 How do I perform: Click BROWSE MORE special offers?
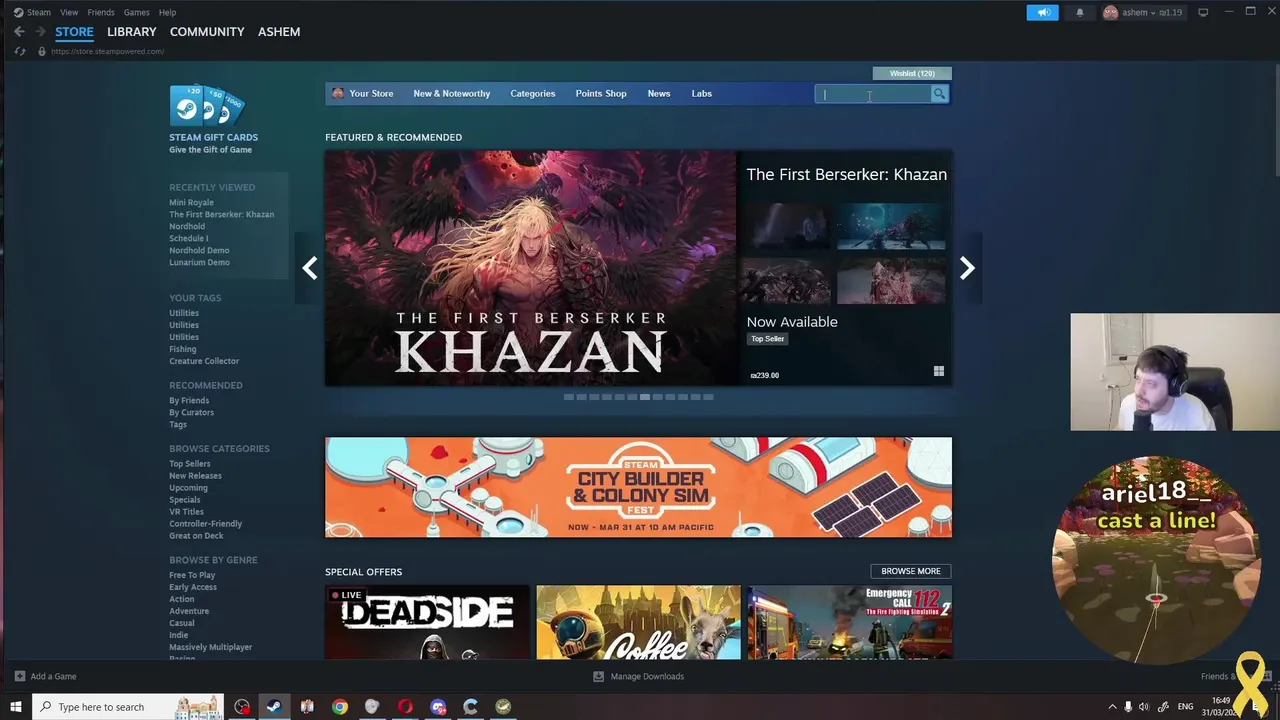(911, 571)
